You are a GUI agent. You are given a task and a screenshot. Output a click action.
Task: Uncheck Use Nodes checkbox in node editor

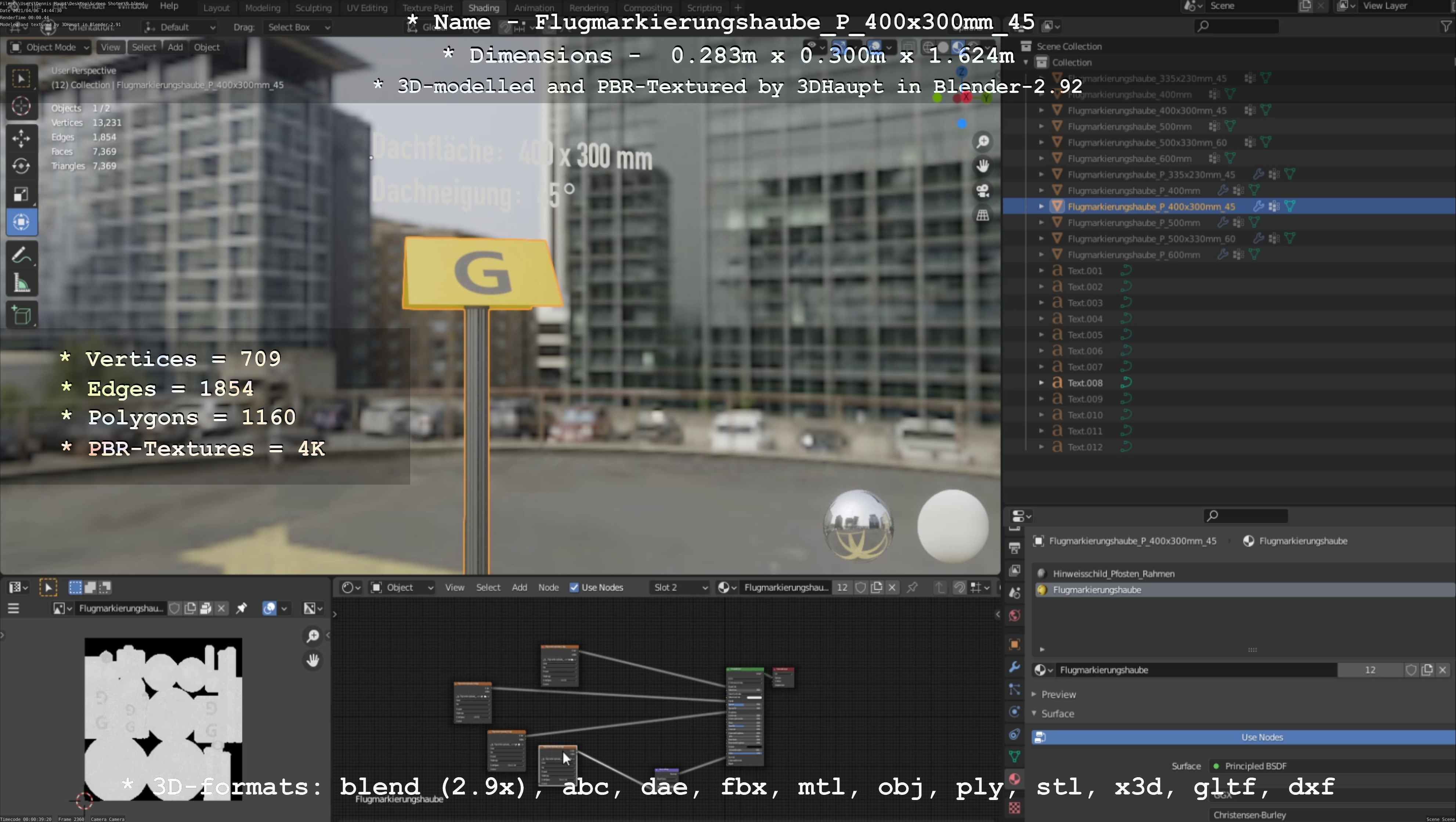(574, 587)
